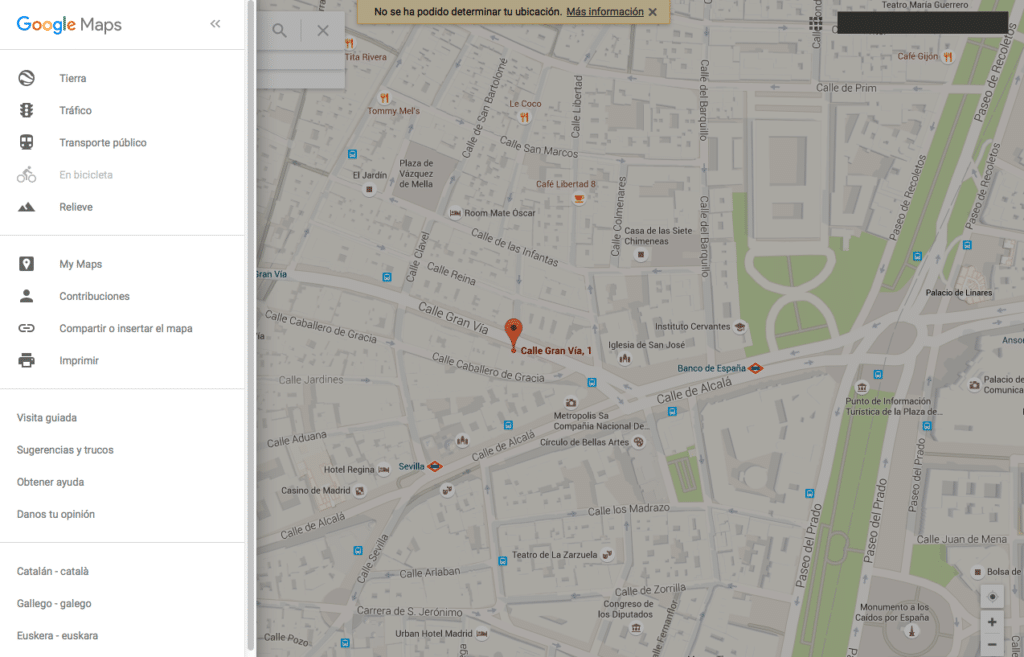This screenshot has width=1024, height=657.
Task: Select the Calle Gran Vía 1 map pin
Action: pos(514,330)
